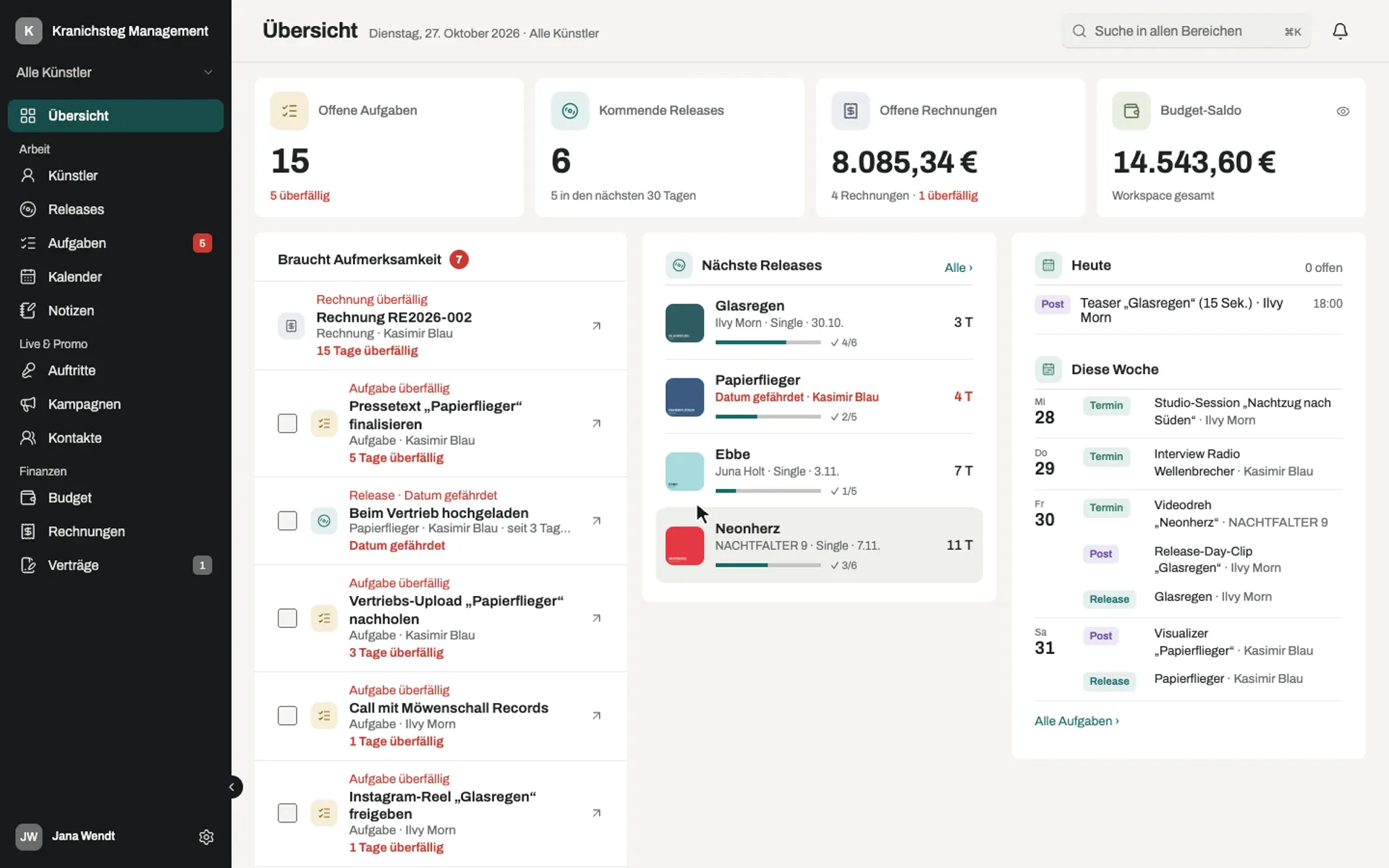The image size is (1389, 868).
Task: Click Alle link in Nächste Releases
Action: click(959, 268)
